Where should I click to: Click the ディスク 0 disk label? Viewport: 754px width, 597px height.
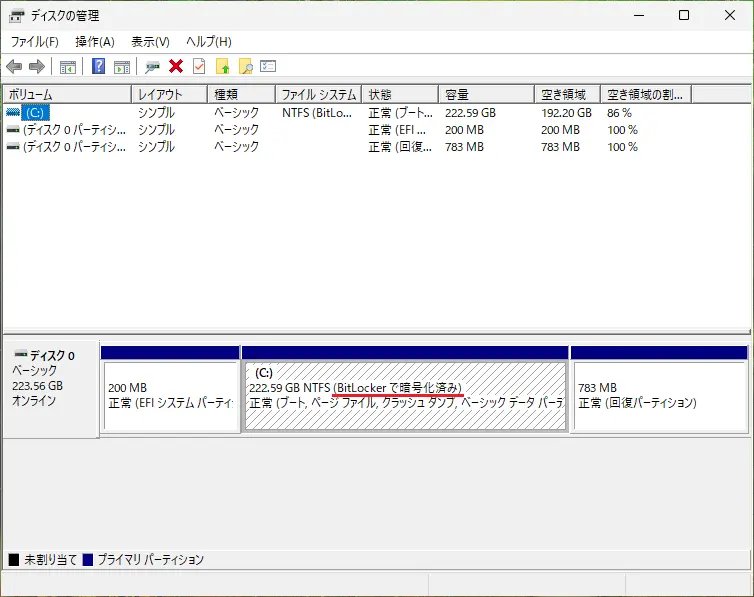(x=51, y=356)
